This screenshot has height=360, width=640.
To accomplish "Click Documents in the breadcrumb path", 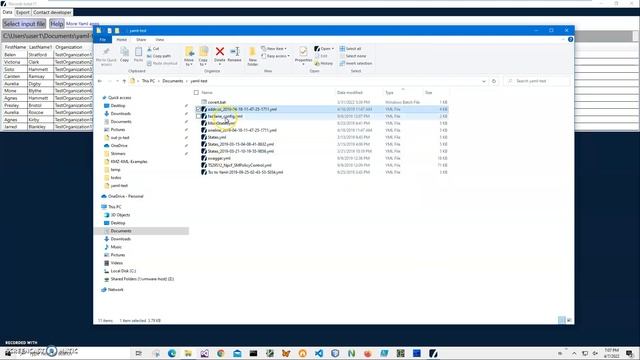I will [x=173, y=81].
